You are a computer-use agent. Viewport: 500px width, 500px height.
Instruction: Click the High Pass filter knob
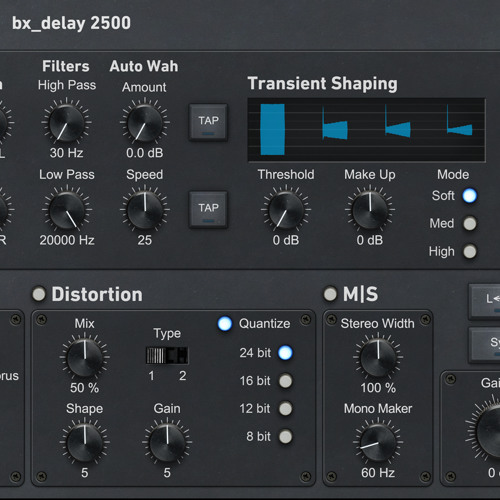[x=66, y=122]
